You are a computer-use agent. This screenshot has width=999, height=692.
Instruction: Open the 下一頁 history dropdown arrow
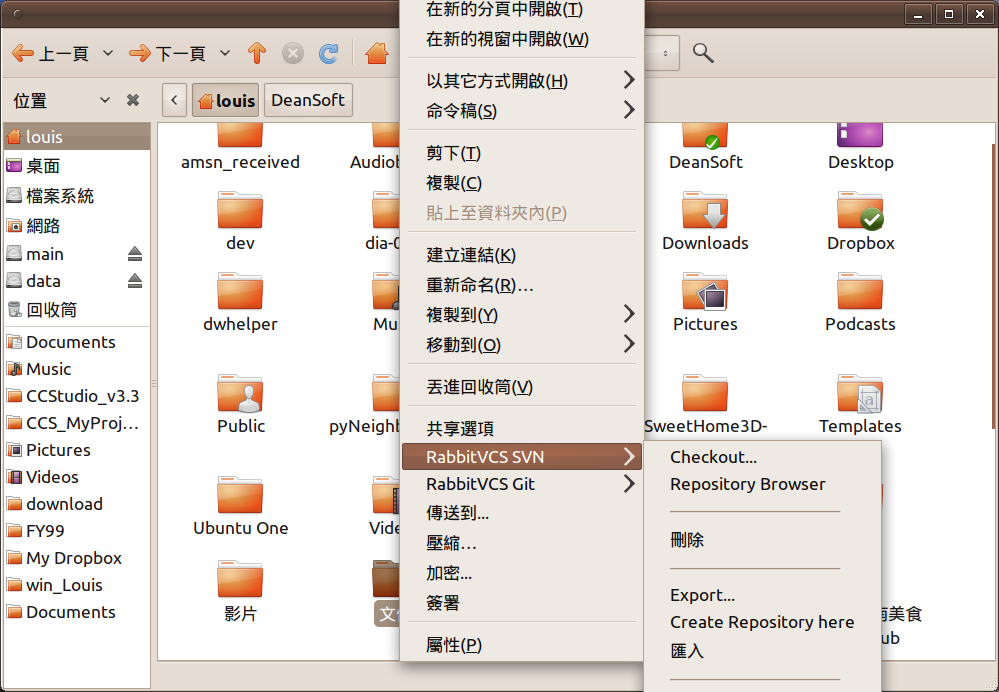(224, 53)
